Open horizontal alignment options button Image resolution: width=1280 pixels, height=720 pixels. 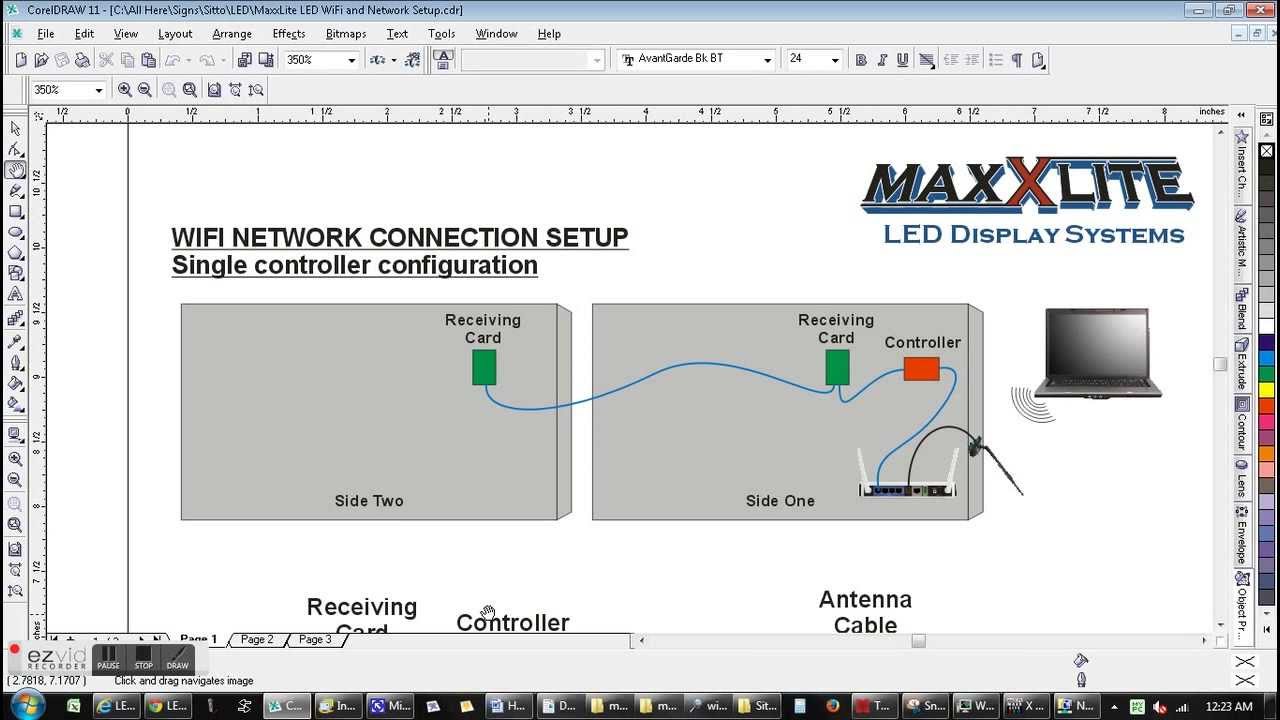tap(926, 60)
